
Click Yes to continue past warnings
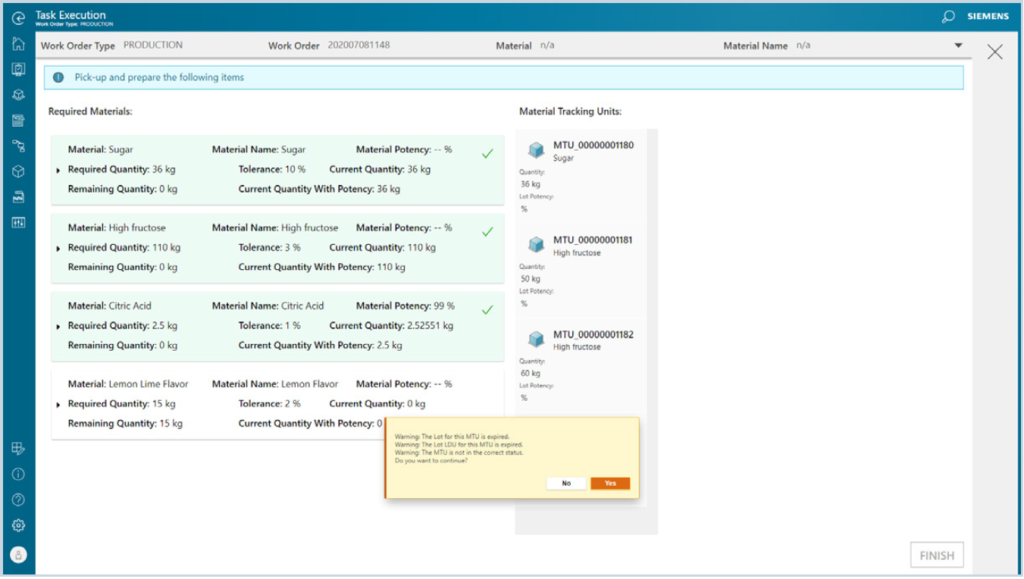[x=610, y=483]
